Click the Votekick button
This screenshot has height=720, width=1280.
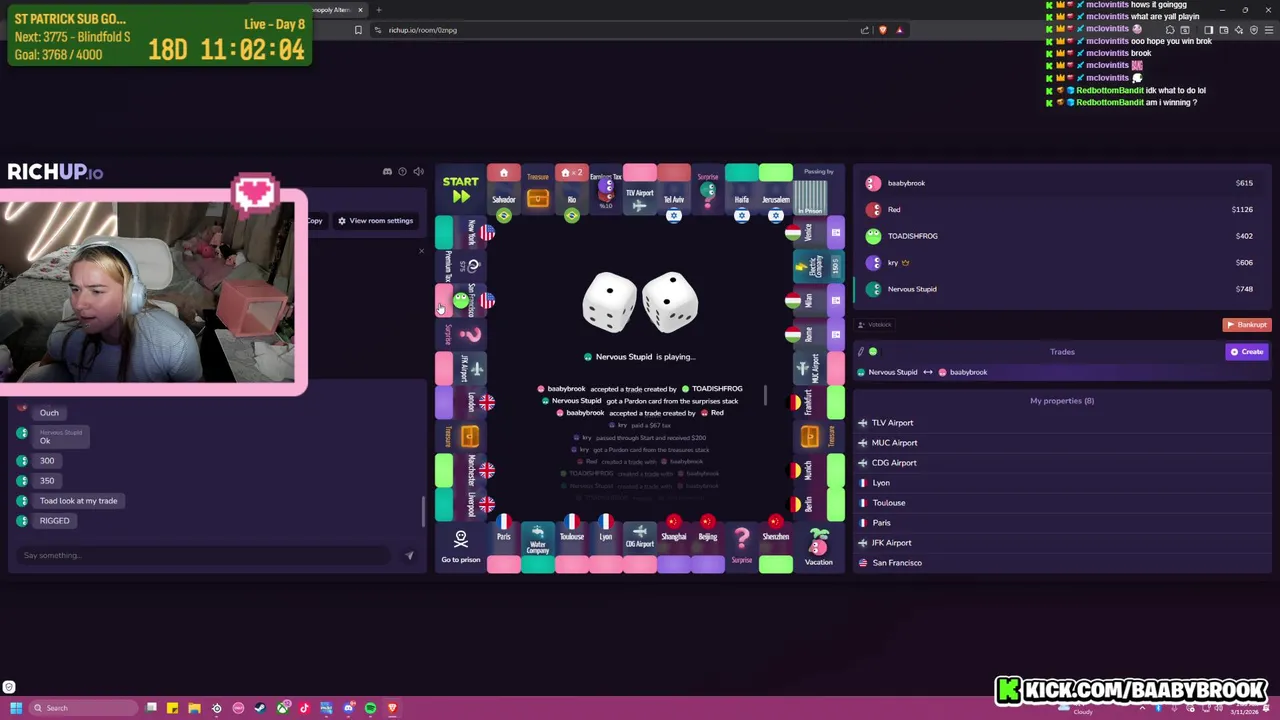pyautogui.click(x=875, y=325)
